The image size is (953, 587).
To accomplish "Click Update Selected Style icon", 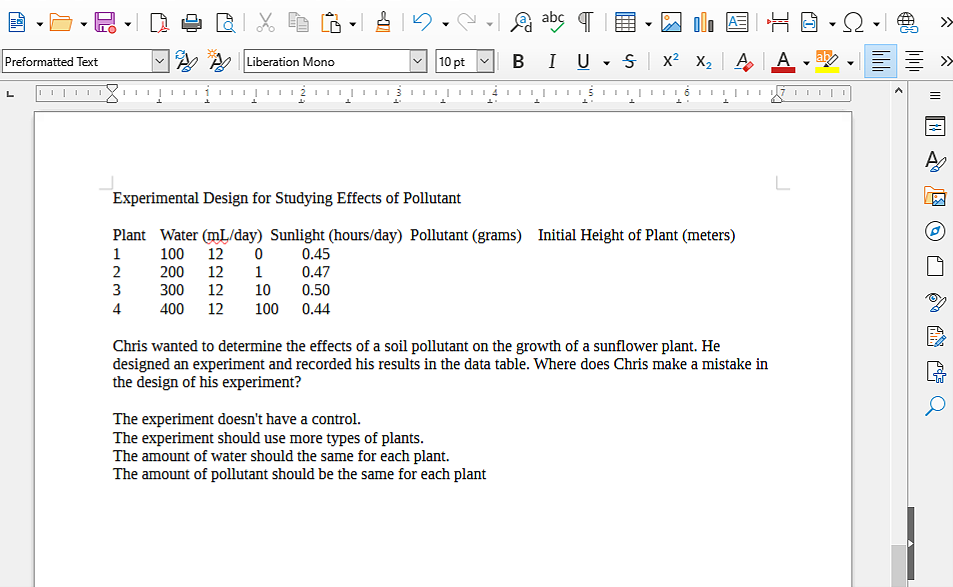I will coord(186,61).
